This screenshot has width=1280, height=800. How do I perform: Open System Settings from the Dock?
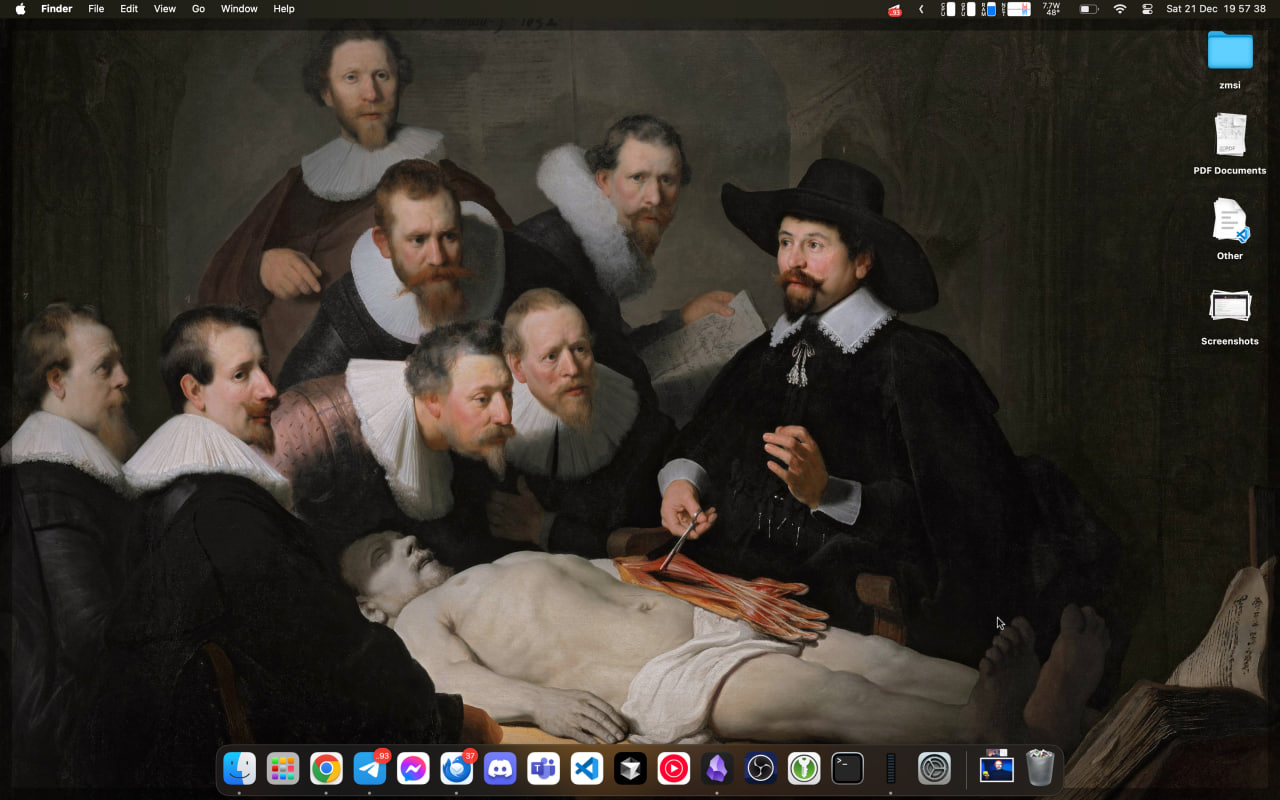coord(934,769)
